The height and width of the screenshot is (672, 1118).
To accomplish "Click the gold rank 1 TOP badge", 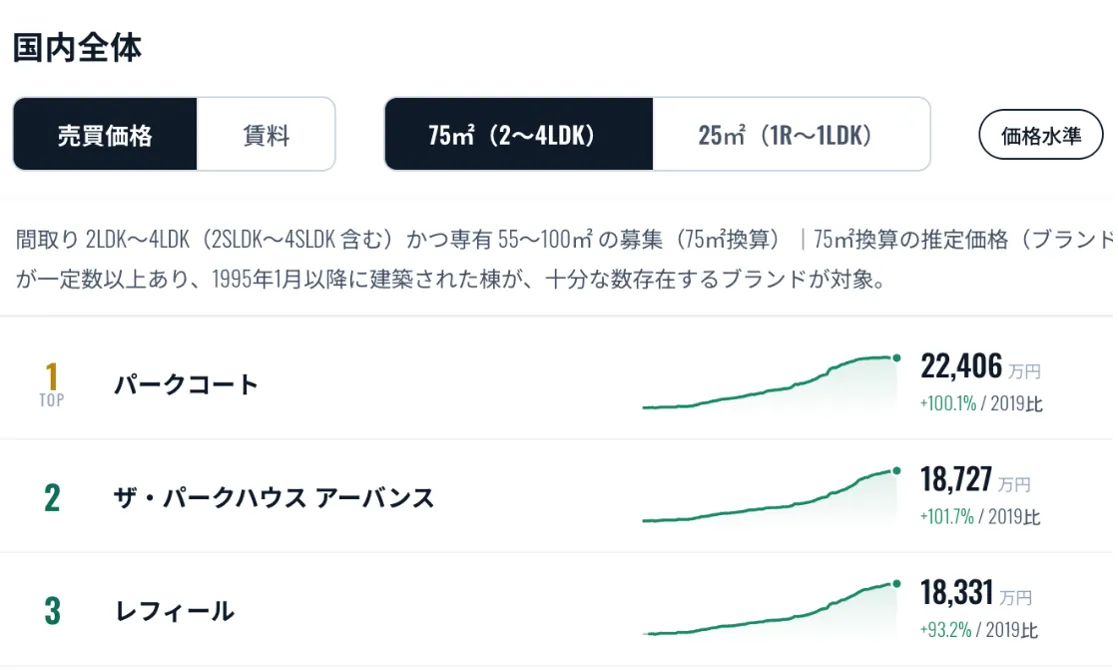I will pyautogui.click(x=51, y=384).
